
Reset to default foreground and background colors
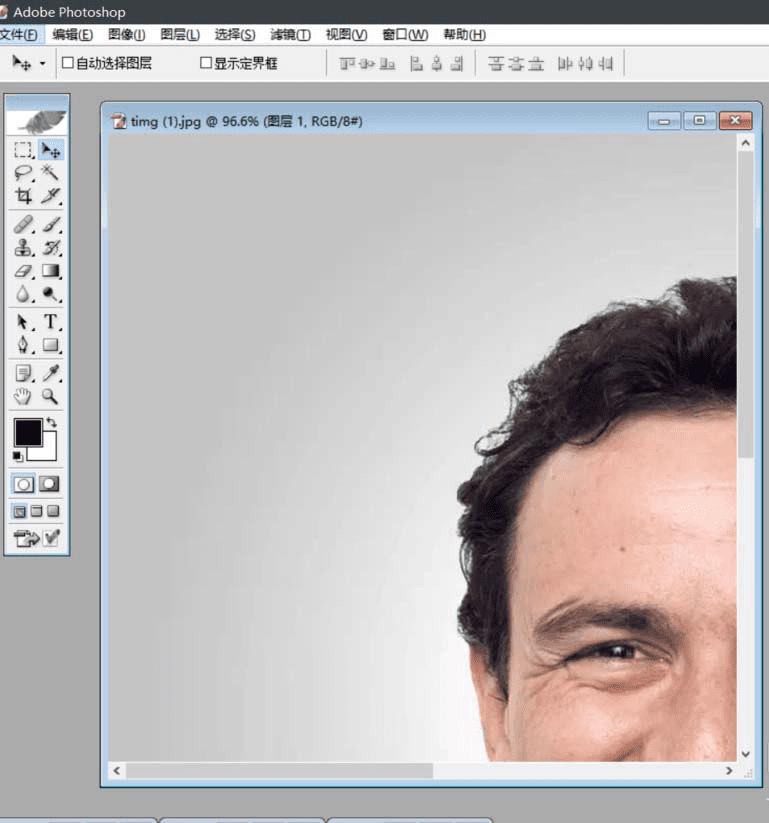(18, 456)
